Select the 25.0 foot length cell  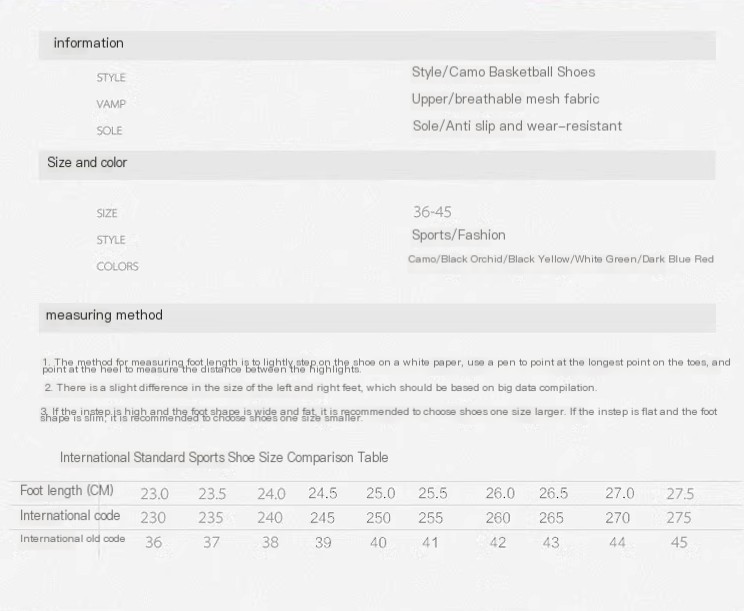tap(380, 493)
